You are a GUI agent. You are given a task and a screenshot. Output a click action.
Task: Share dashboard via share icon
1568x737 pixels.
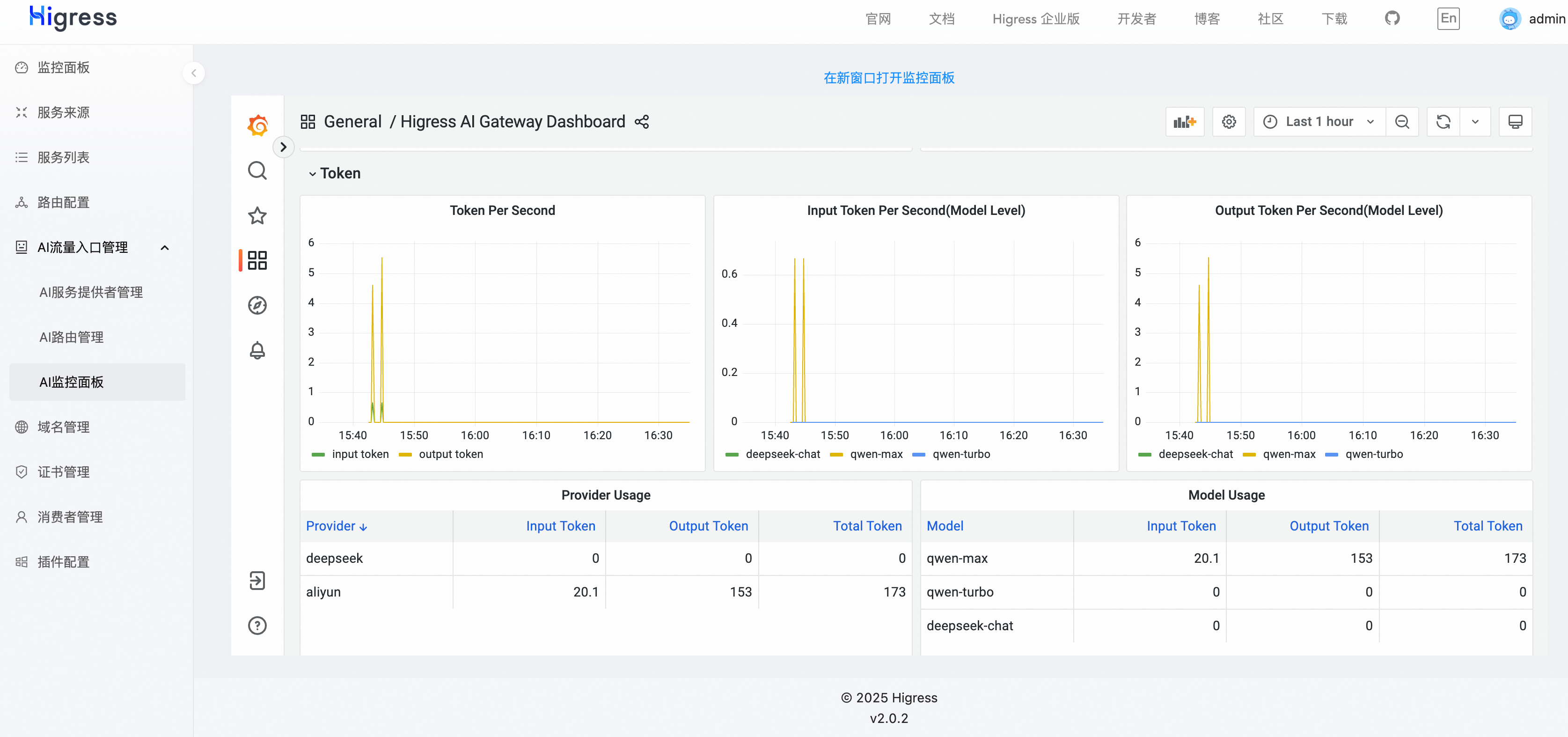642,122
